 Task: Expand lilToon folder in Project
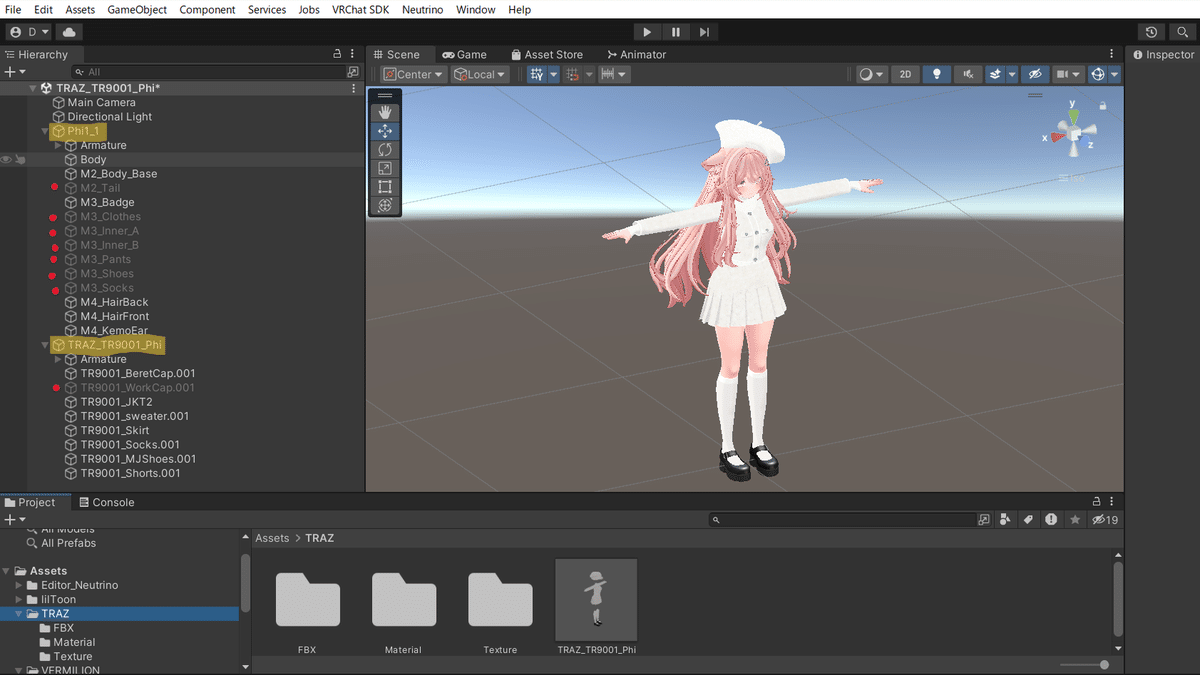[x=19, y=599]
